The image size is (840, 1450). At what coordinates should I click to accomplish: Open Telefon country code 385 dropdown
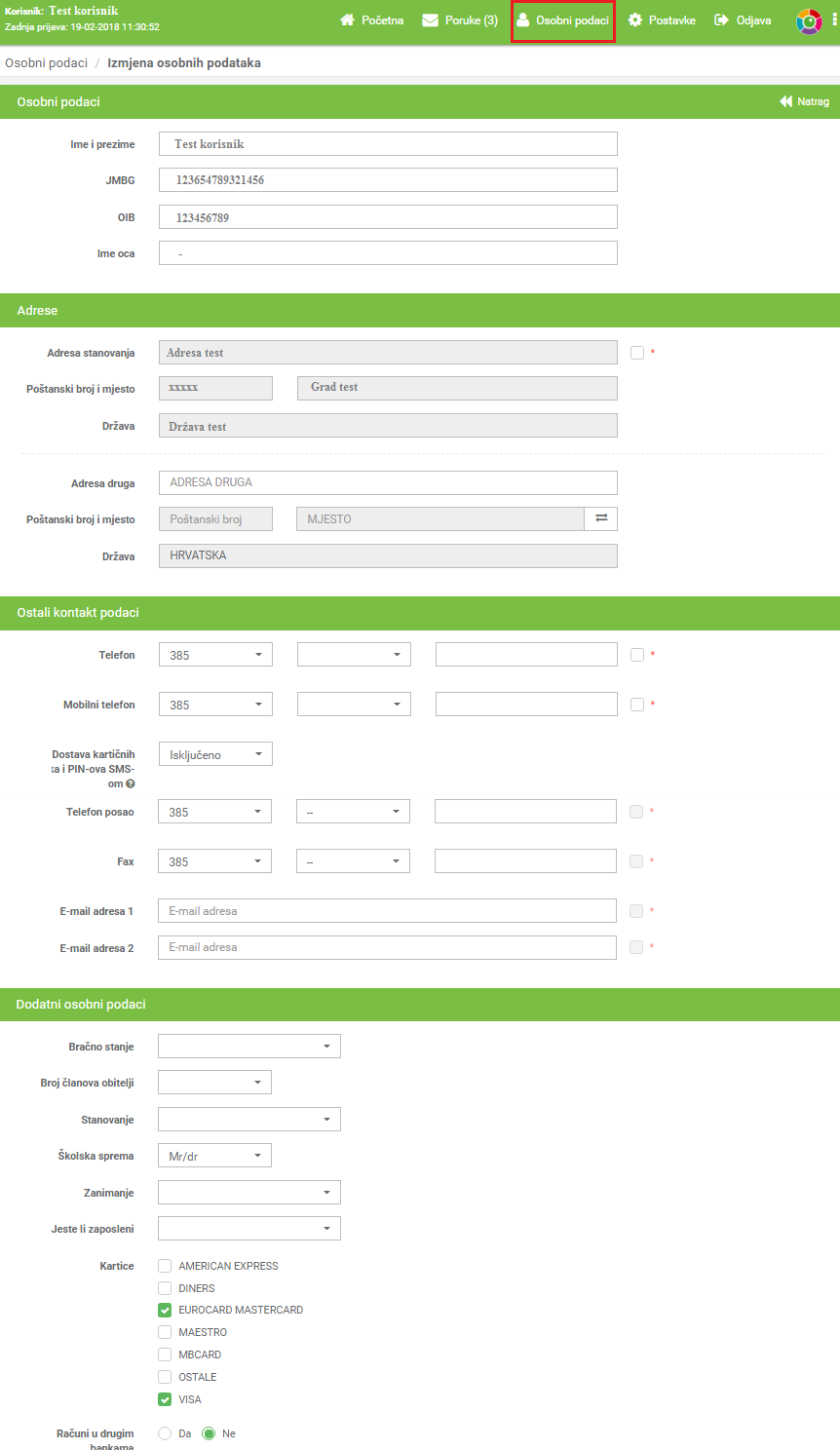(215, 655)
